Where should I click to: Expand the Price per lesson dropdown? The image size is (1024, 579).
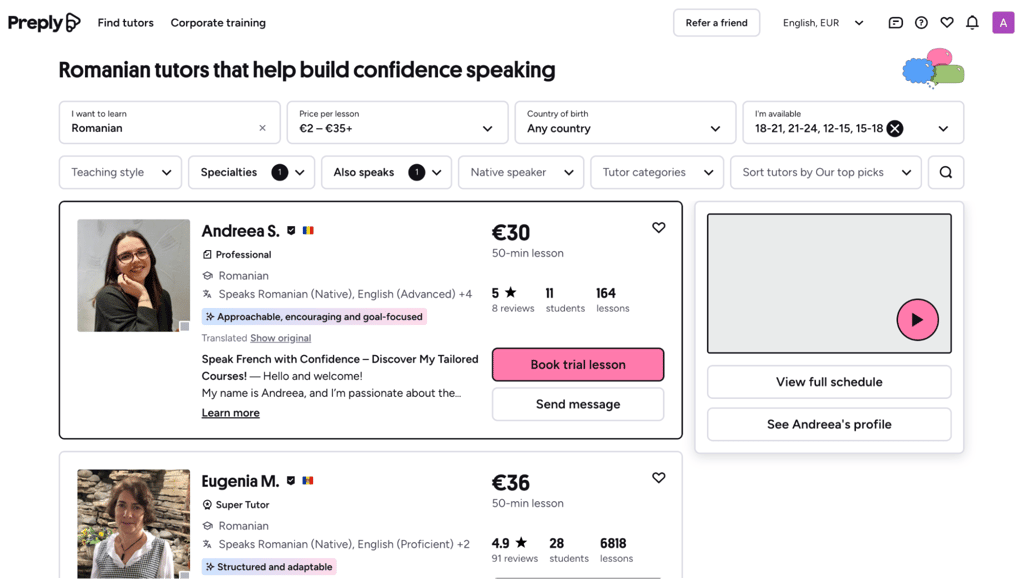[397, 122]
